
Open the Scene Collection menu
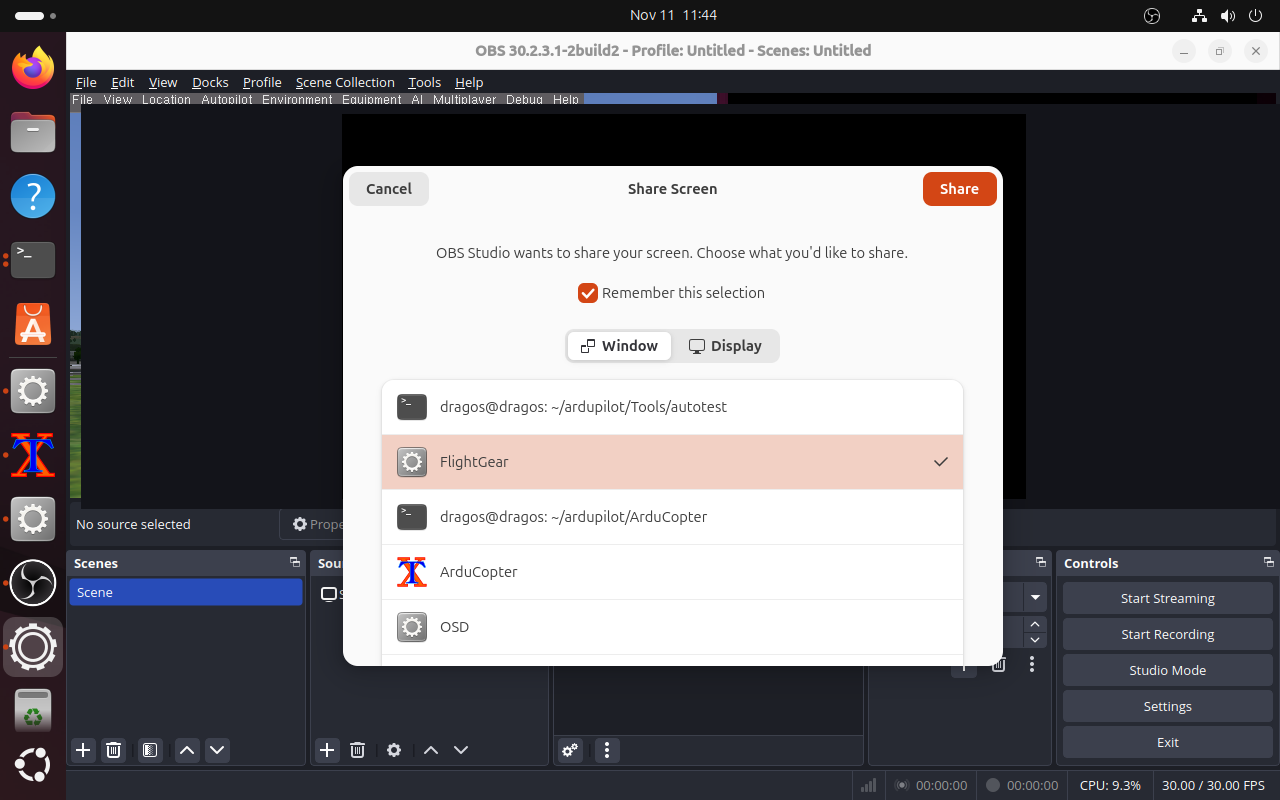point(345,82)
